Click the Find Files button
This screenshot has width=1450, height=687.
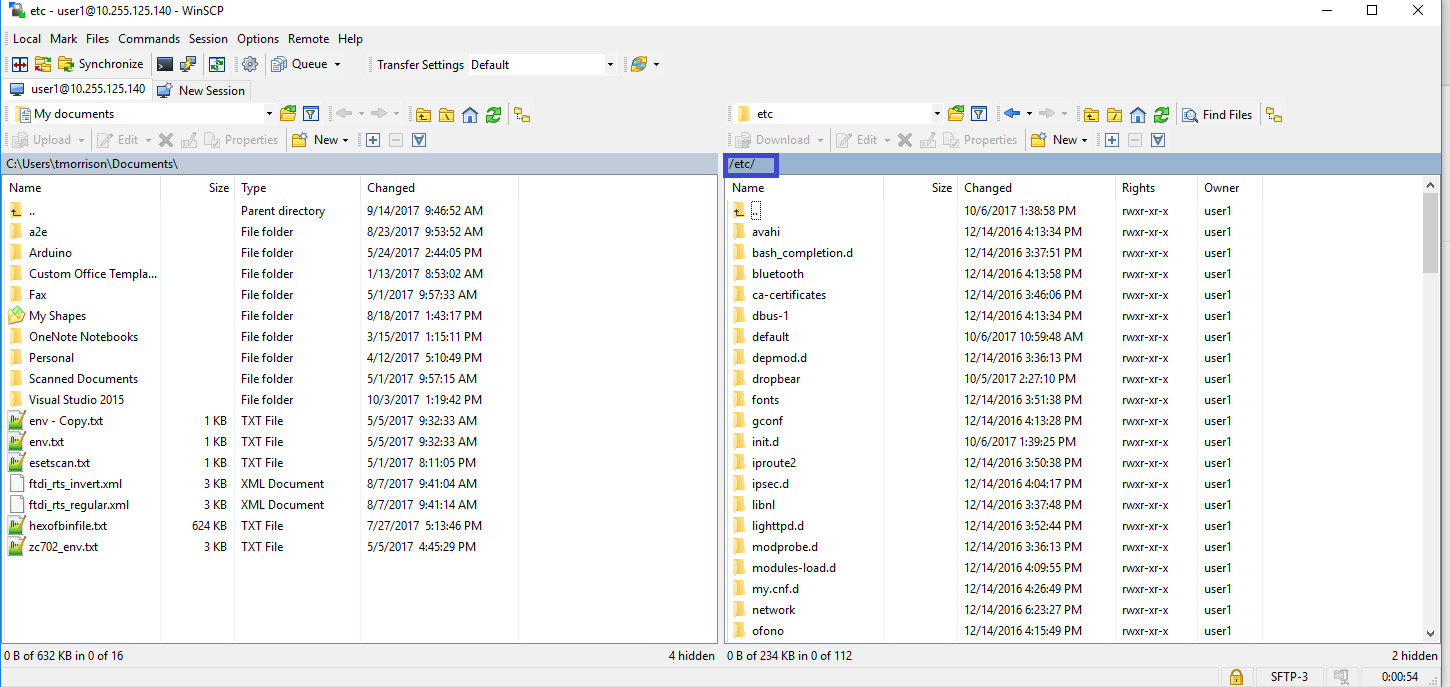pyautogui.click(x=1217, y=114)
